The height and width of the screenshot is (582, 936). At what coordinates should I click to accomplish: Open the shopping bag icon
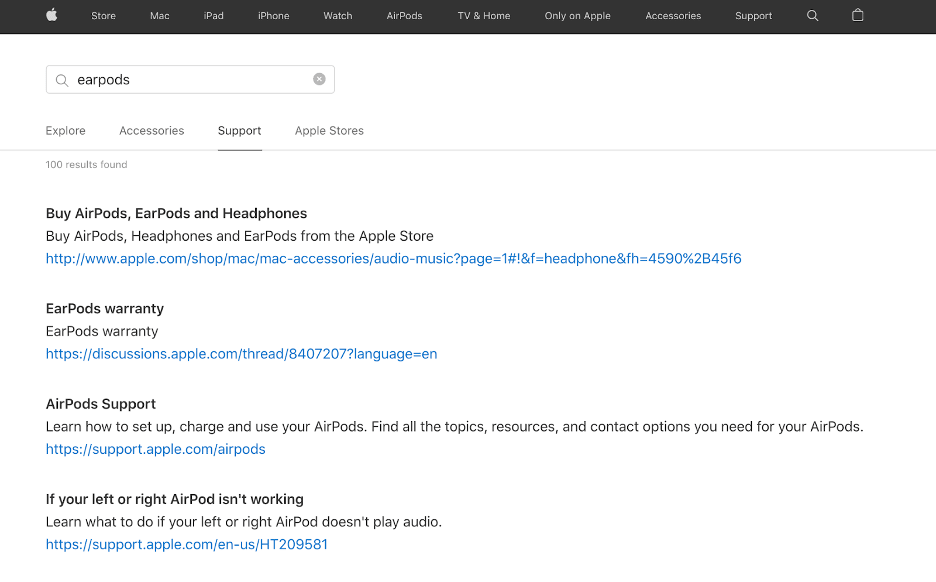(857, 16)
